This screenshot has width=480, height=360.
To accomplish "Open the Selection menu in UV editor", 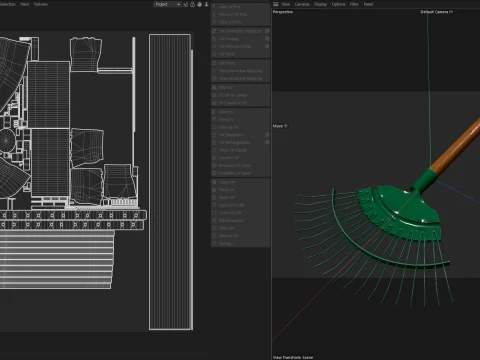I will pyautogui.click(x=8, y=4).
